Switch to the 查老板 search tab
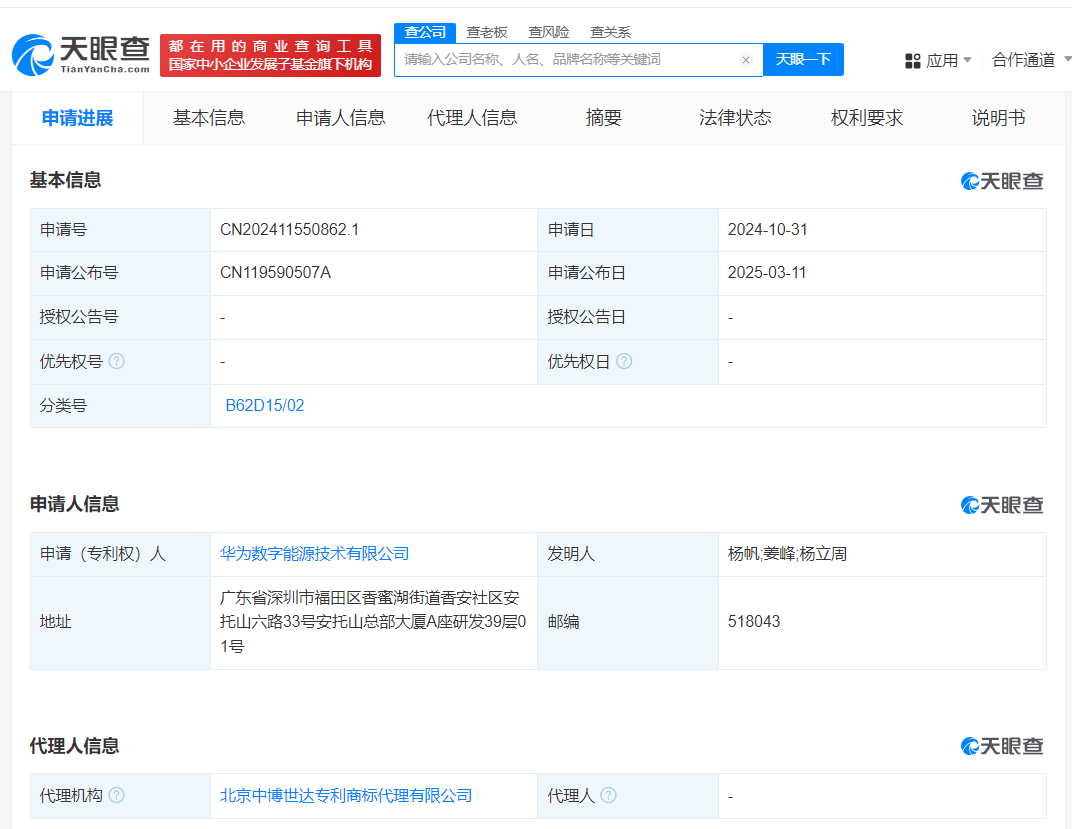 point(487,32)
